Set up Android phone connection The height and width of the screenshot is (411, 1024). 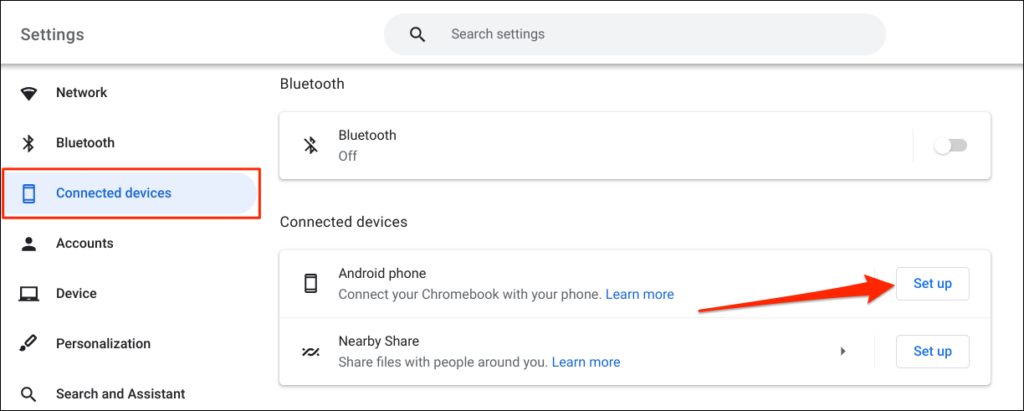click(932, 283)
